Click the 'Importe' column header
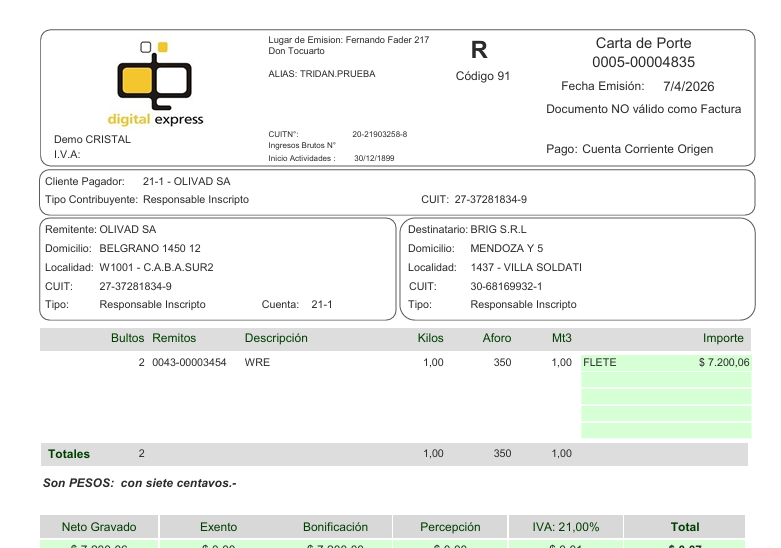The image size is (781, 548). tap(723, 338)
